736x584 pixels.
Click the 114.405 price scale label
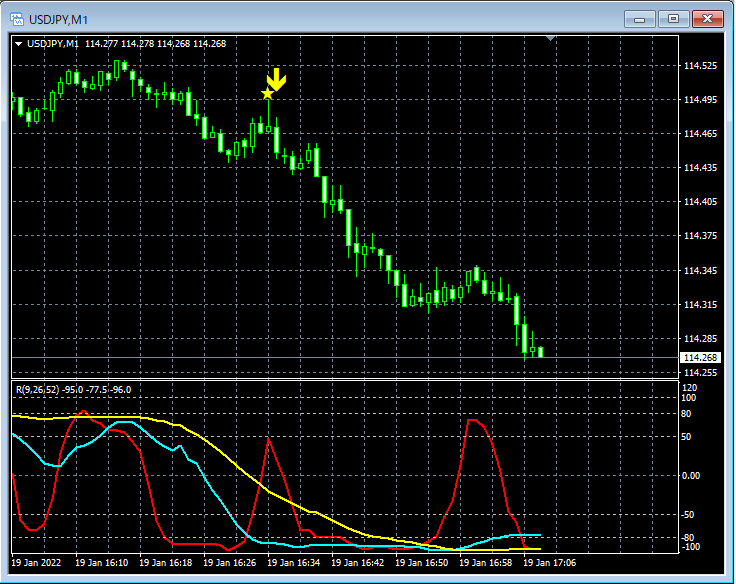(699, 202)
